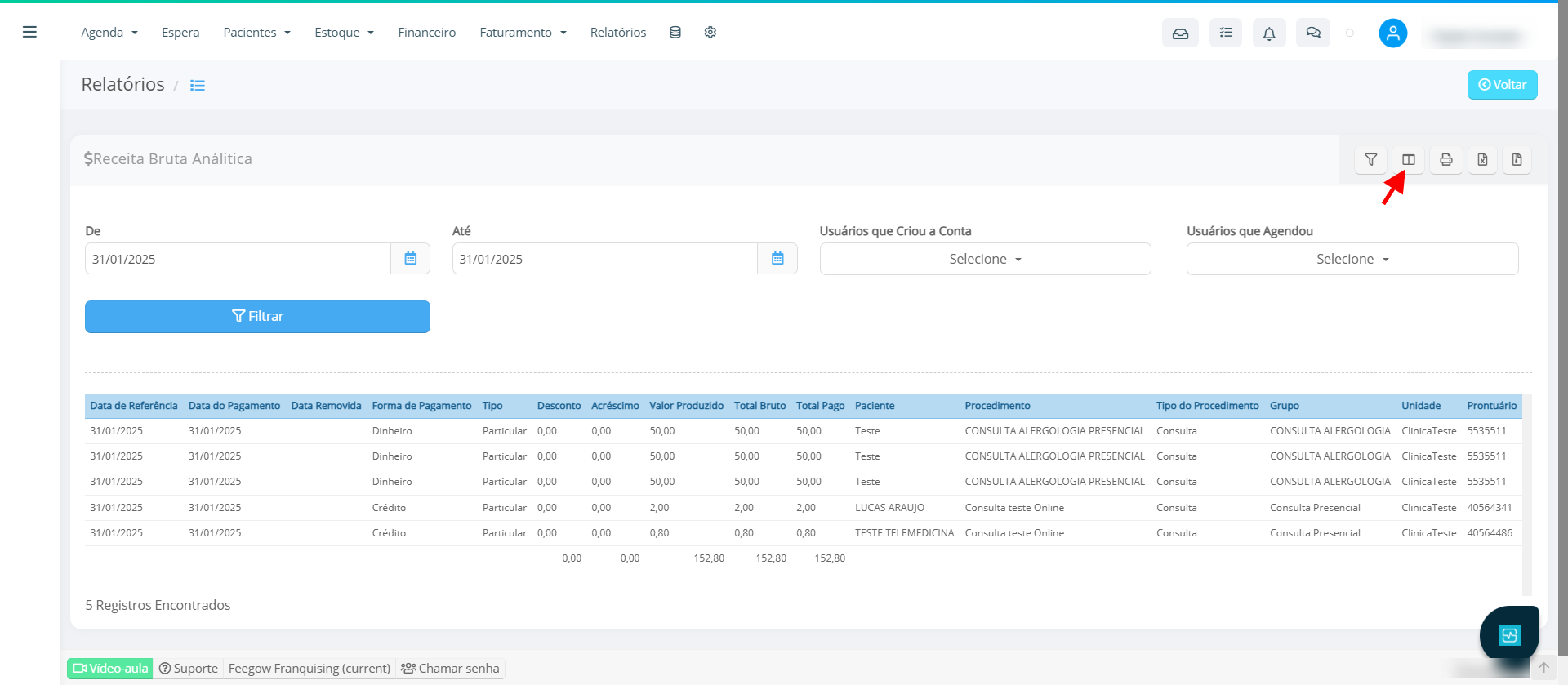Image resolution: width=1568 pixels, height=685 pixels.
Task: Click Tipo do Procedimento column header
Action: pos(1207,406)
